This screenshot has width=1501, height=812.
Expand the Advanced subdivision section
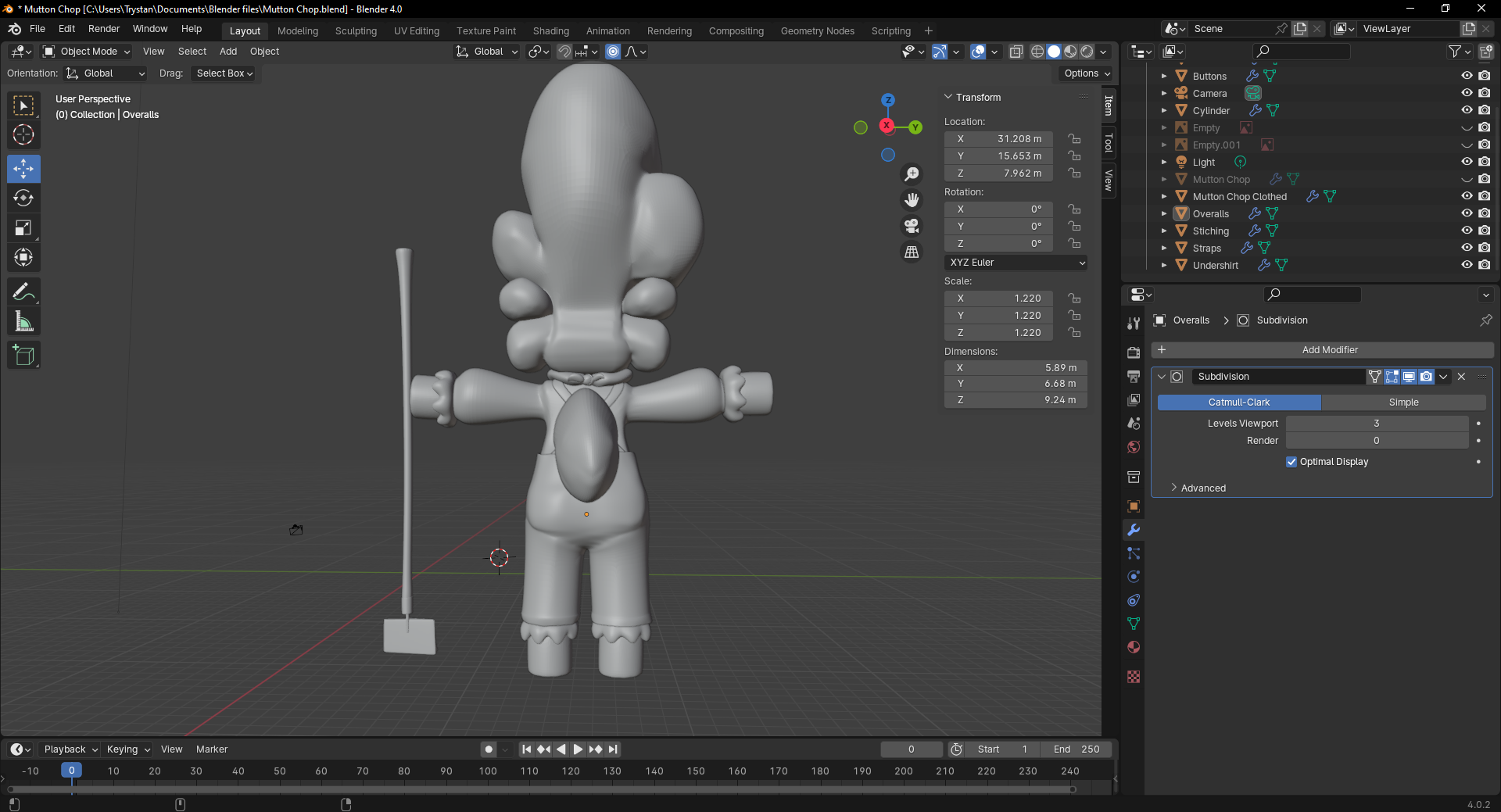(1202, 488)
